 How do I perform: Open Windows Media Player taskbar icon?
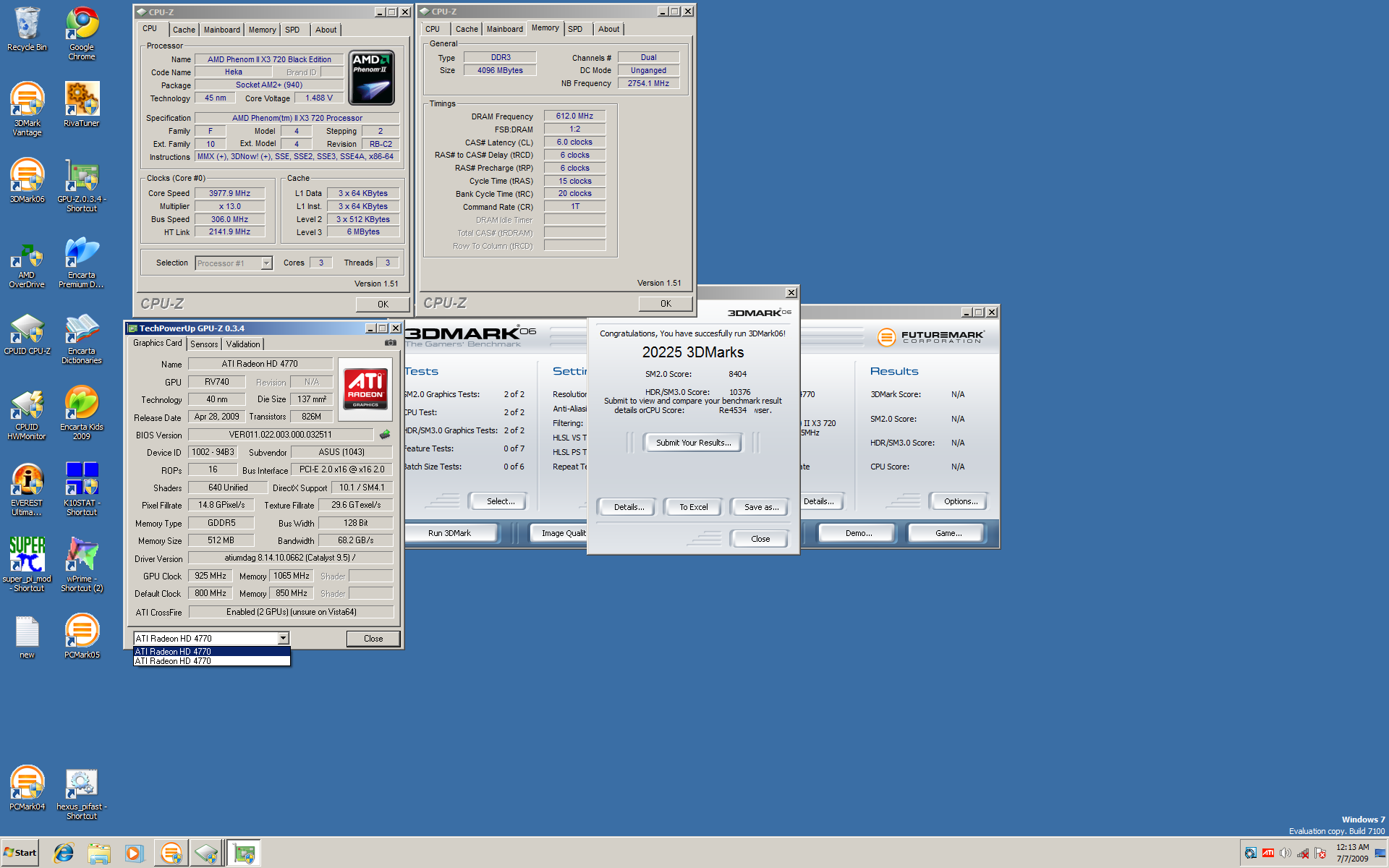pos(134,854)
